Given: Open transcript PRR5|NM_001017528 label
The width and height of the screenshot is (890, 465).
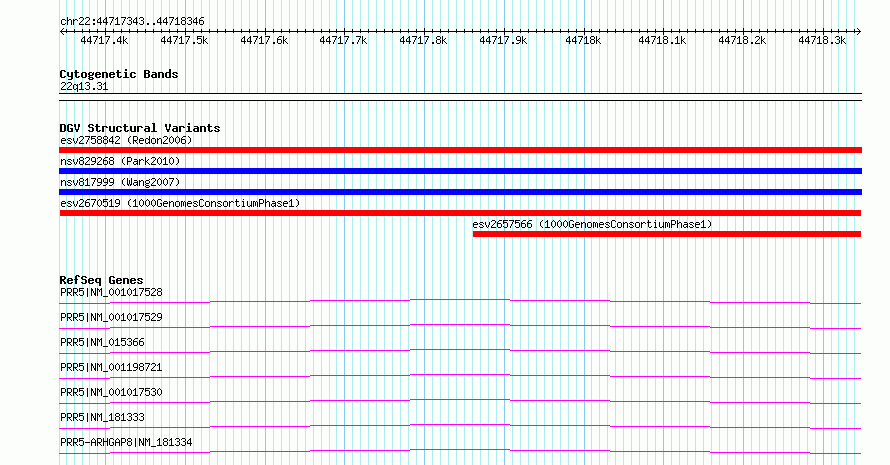Looking at the screenshot, I should [111, 292].
